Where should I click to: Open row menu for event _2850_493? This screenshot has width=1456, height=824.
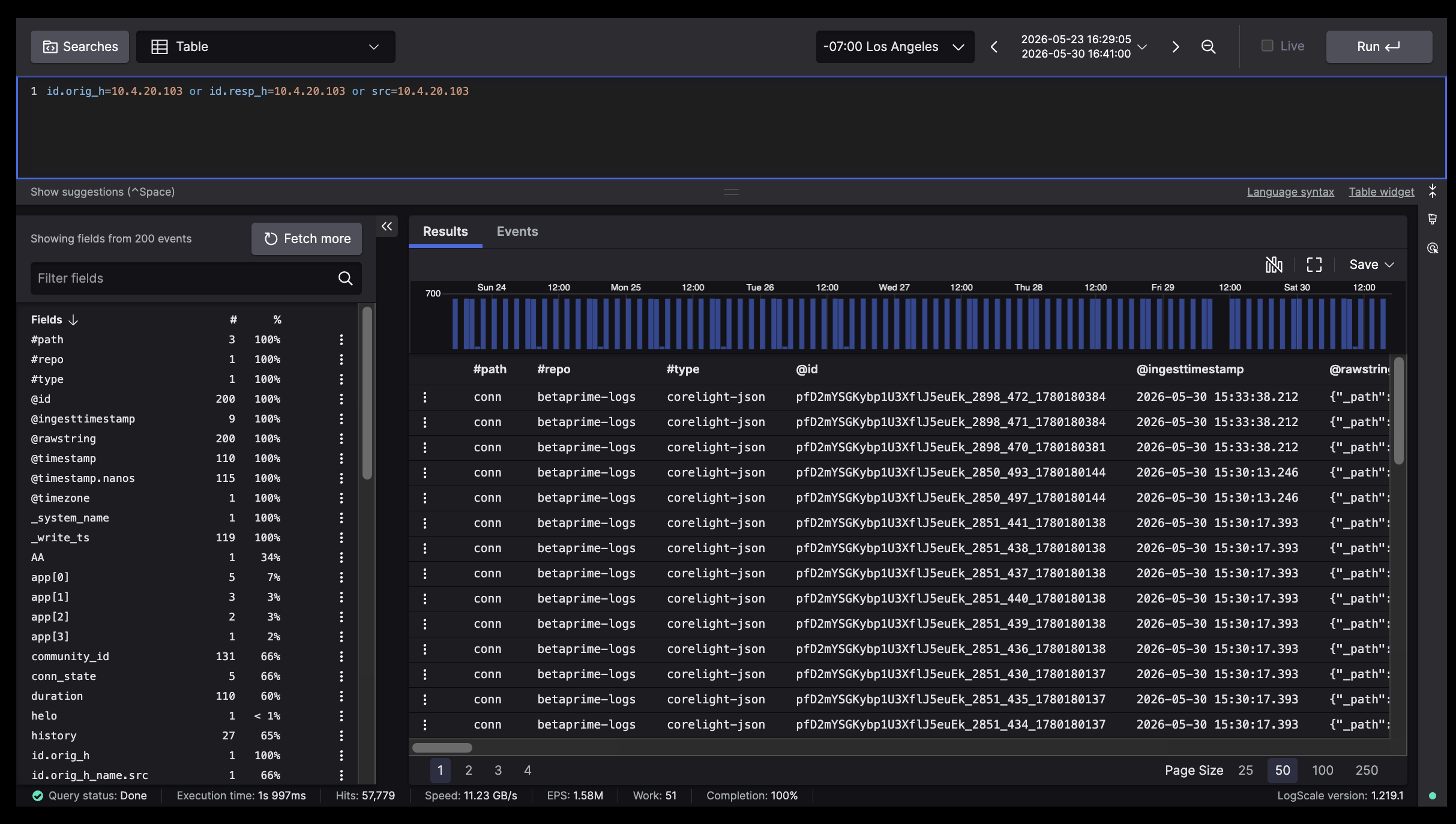click(x=425, y=473)
